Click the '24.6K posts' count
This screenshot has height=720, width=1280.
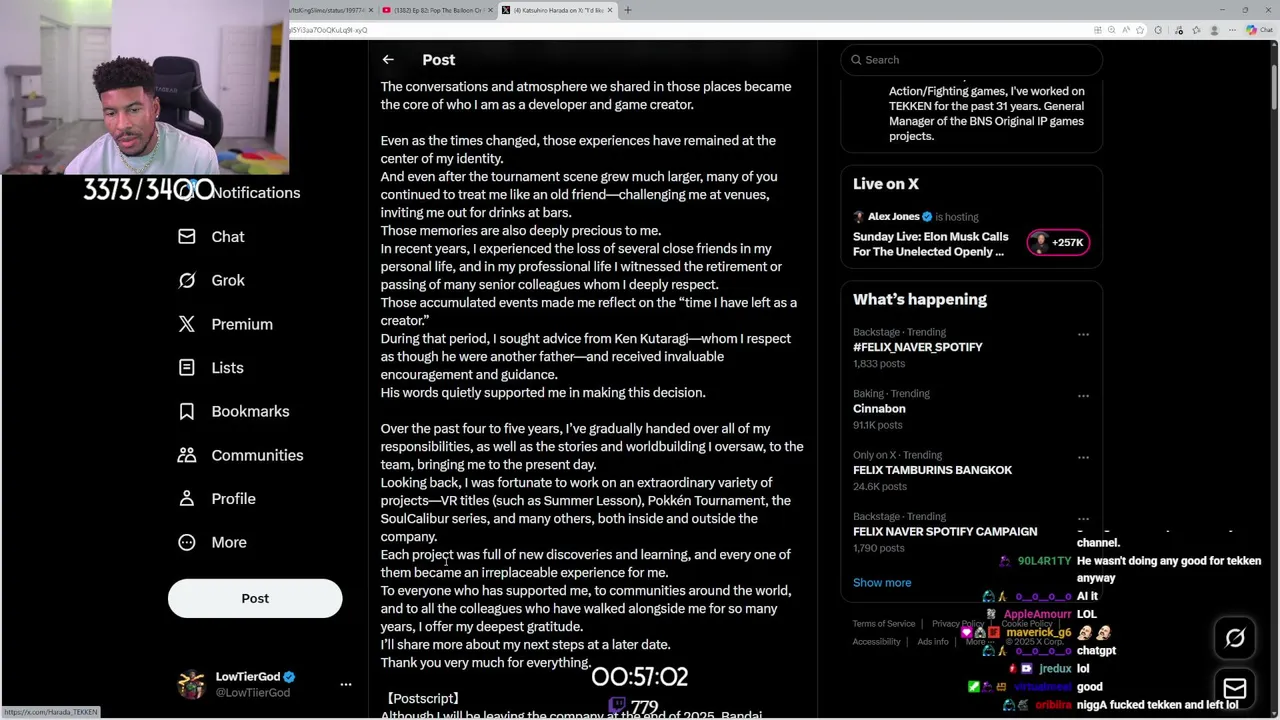coord(880,487)
